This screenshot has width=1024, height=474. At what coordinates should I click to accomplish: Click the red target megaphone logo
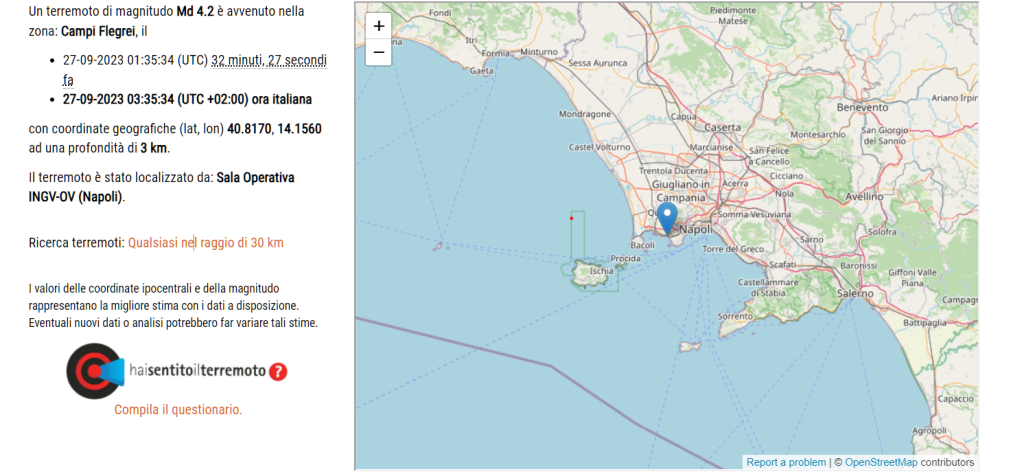pyautogui.click(x=96, y=370)
